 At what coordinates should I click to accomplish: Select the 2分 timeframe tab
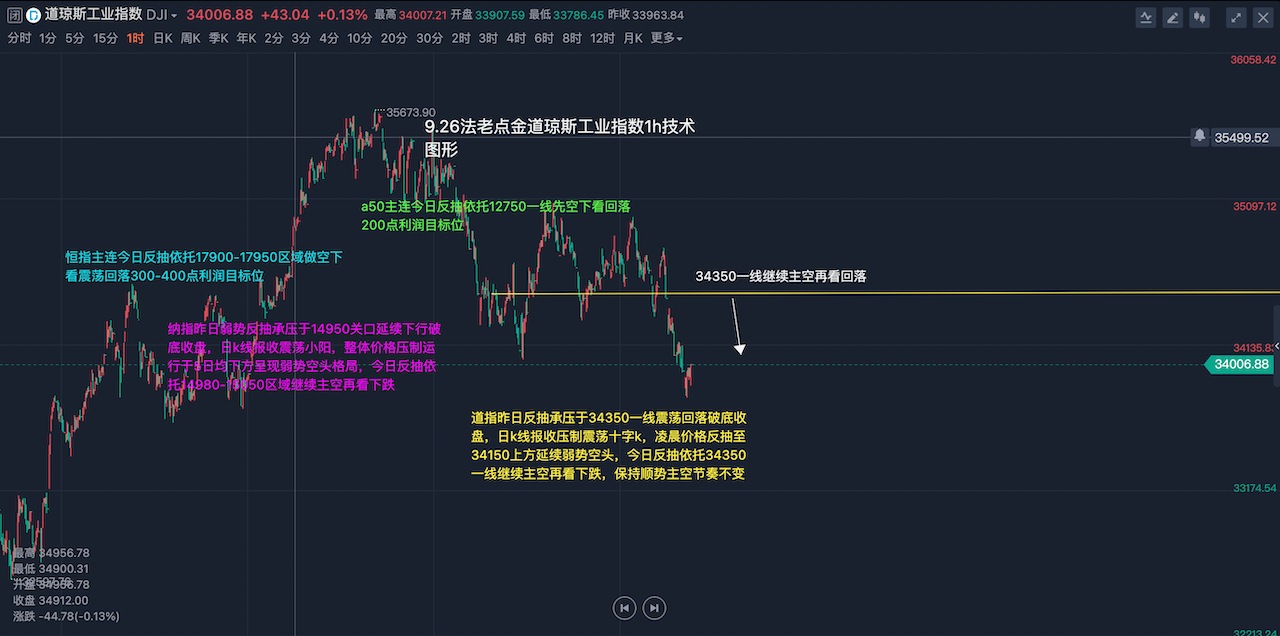point(274,38)
